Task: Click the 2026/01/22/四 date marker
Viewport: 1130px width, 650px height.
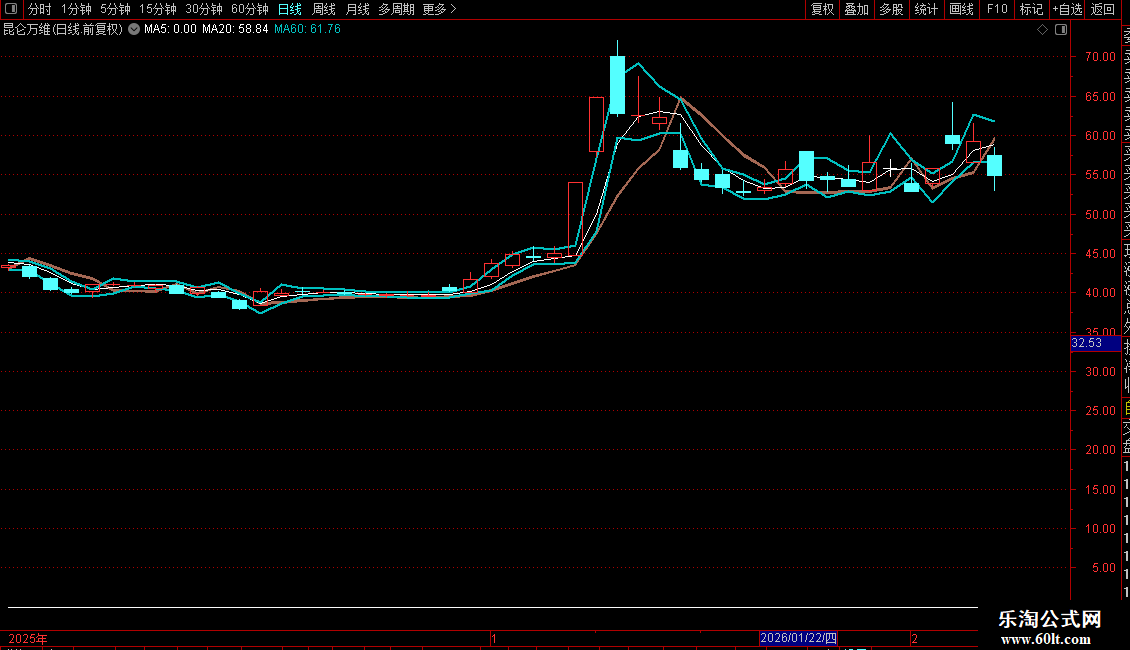Action: (x=798, y=638)
